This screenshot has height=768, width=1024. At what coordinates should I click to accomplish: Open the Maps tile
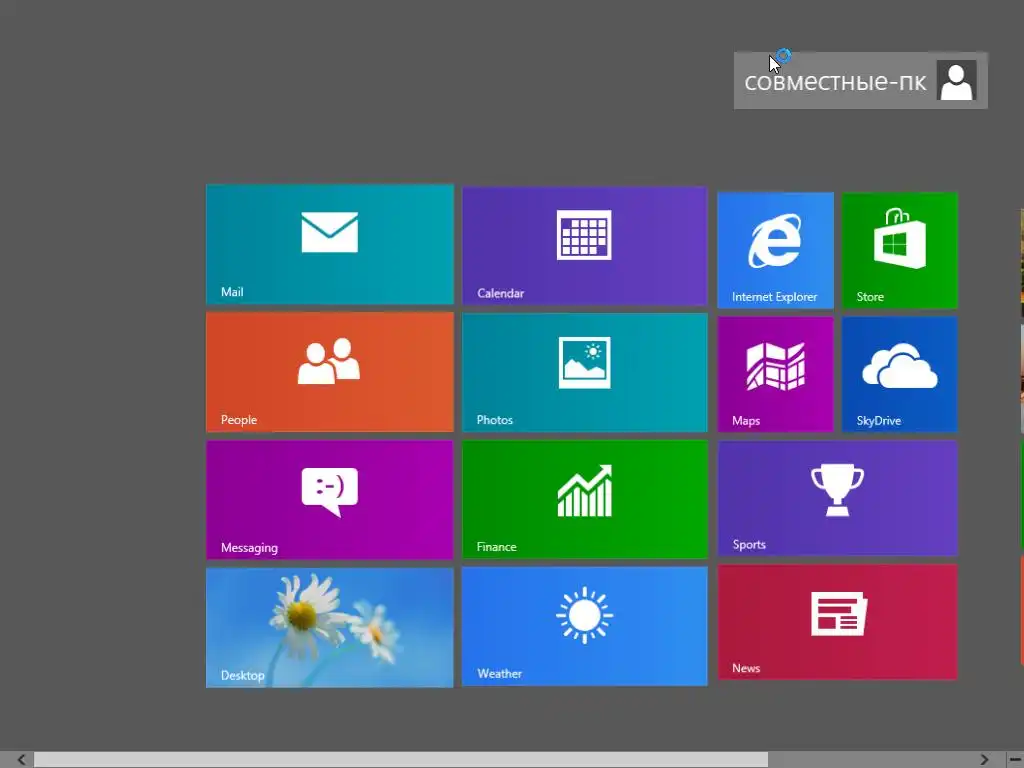(775, 374)
